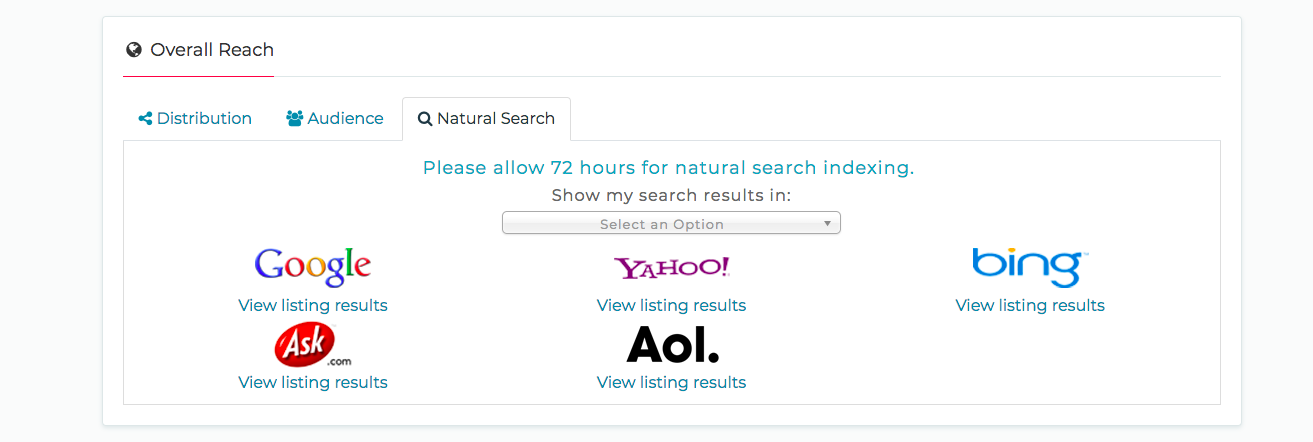This screenshot has height=442, width=1313.
Task: View listing results under Google
Action: 313,305
